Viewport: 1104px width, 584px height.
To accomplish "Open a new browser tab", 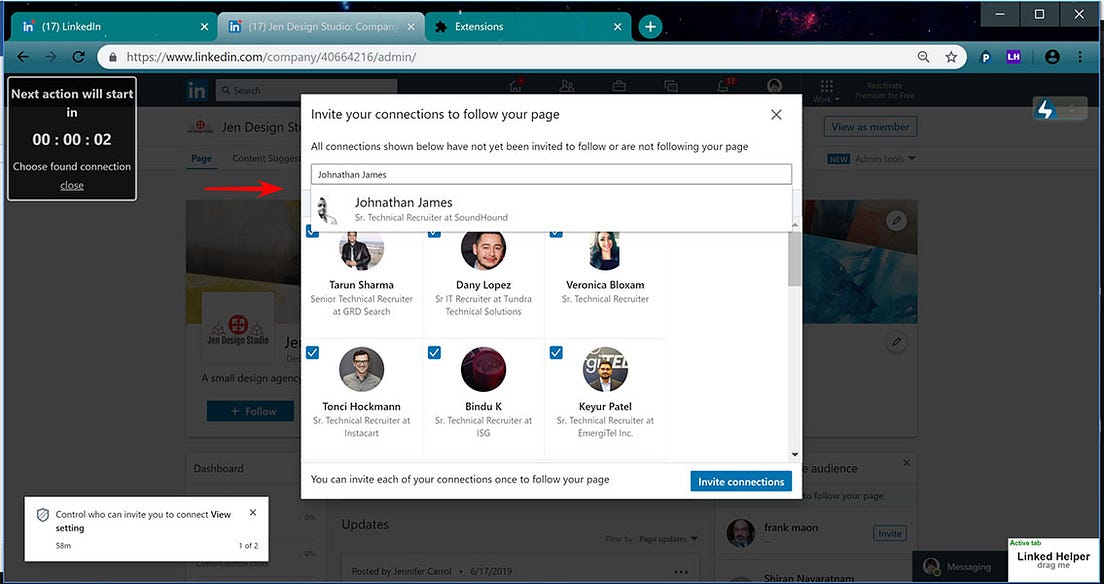I will pos(650,27).
